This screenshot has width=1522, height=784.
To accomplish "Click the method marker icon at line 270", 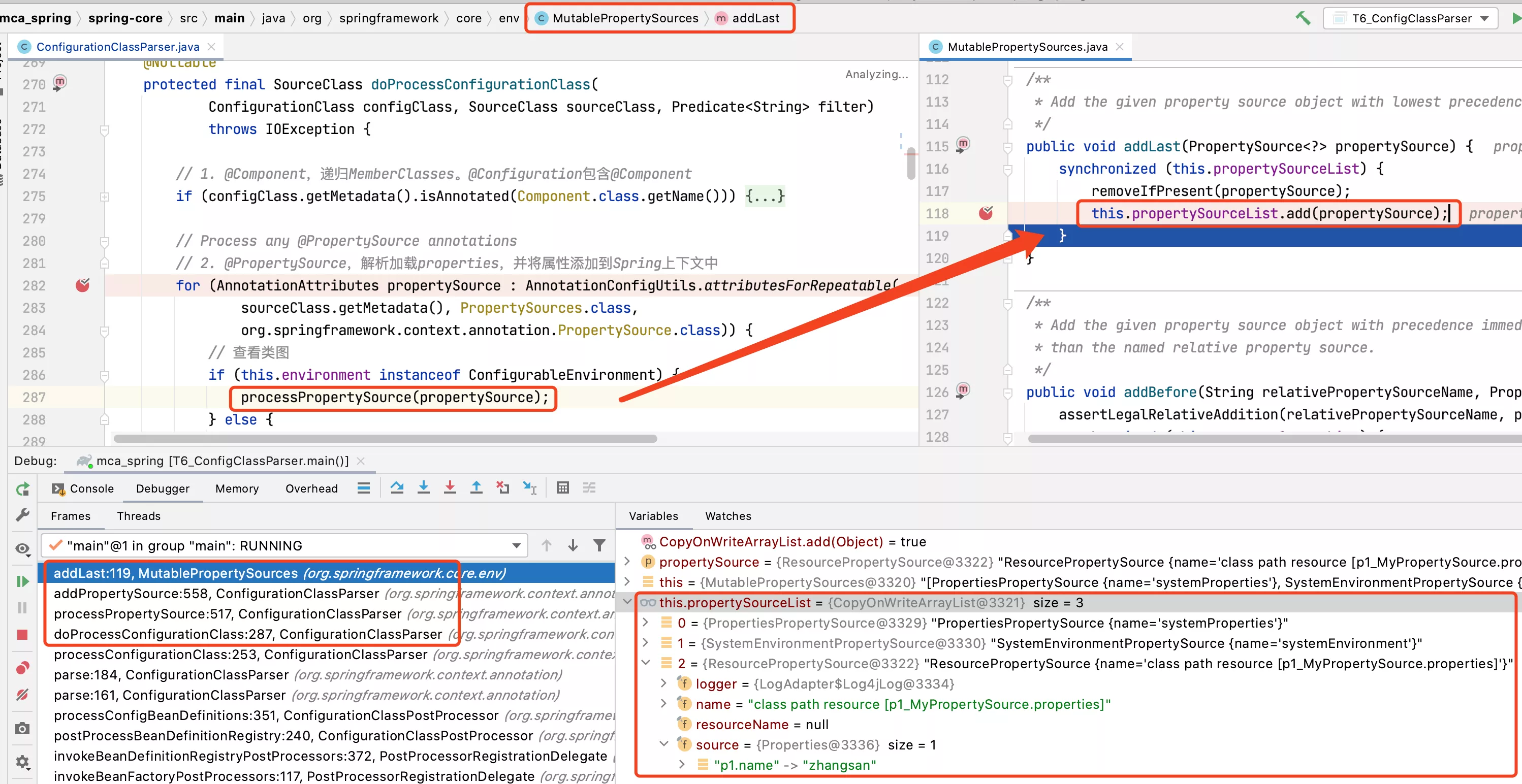I will [59, 83].
